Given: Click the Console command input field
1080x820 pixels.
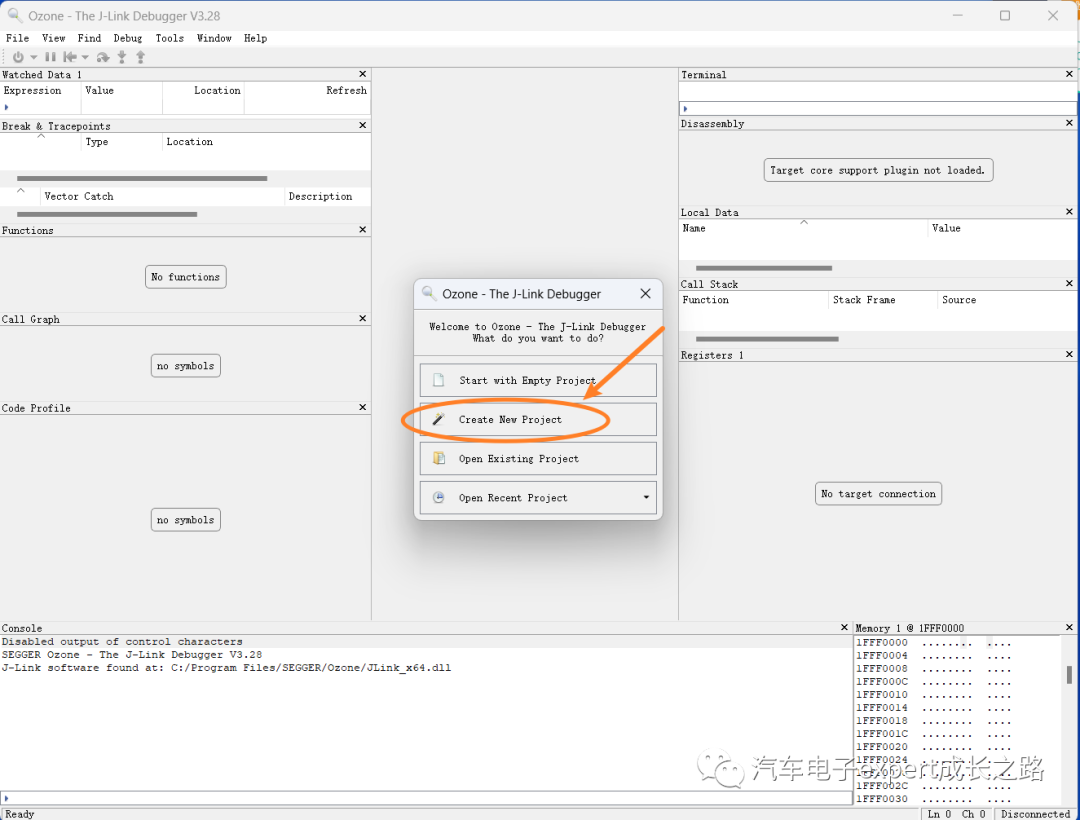Looking at the screenshot, I should click(x=426, y=798).
